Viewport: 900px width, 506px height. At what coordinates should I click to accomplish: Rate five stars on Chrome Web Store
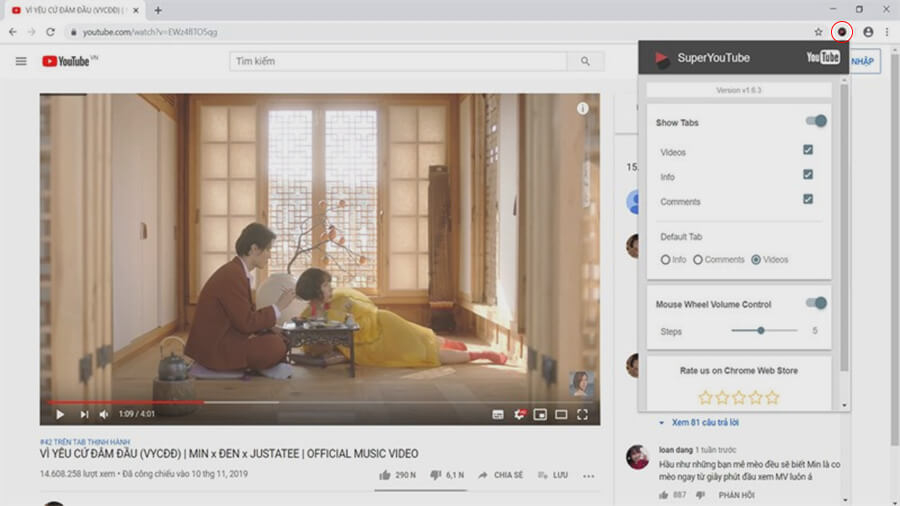[x=773, y=397]
